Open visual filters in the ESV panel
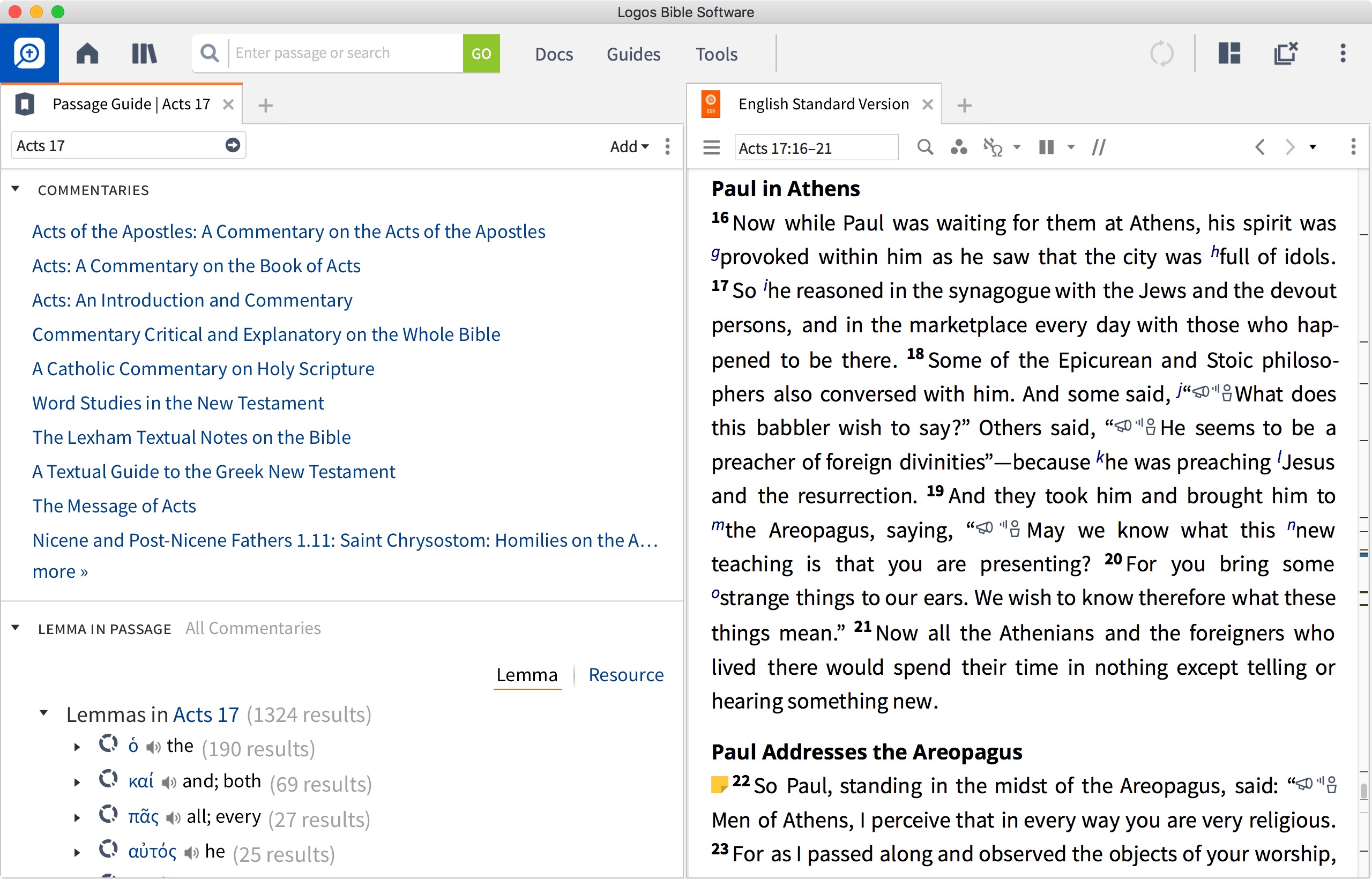The width and height of the screenshot is (1372, 879). pyautogui.click(x=959, y=147)
